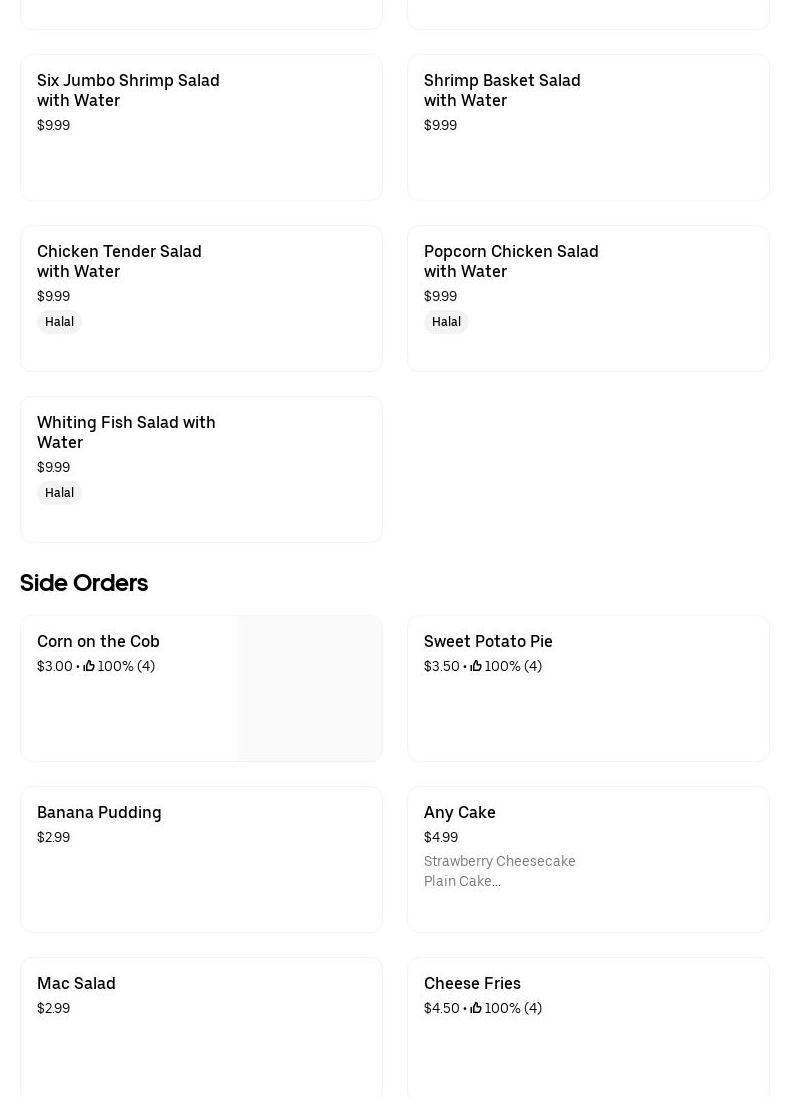Click thumbs-up rating icon on Cheese Fries
Viewport: 804px width, 1098px height.
coord(476,1008)
